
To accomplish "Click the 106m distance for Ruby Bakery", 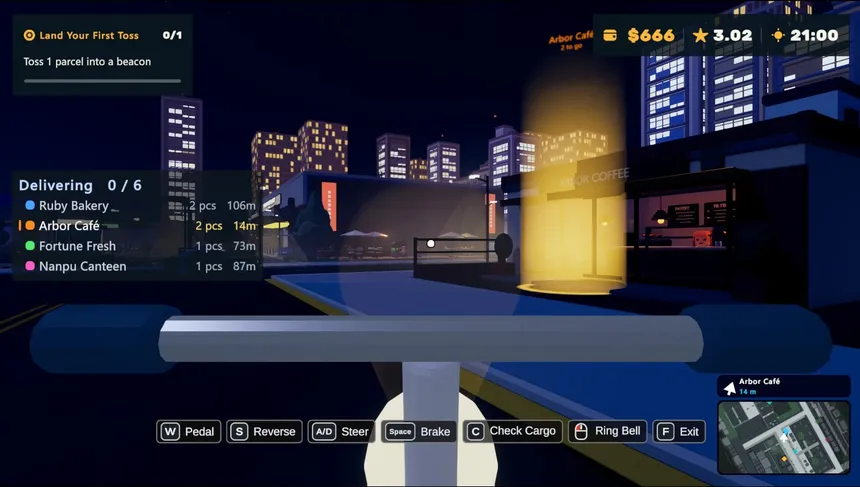I will pos(241,206).
